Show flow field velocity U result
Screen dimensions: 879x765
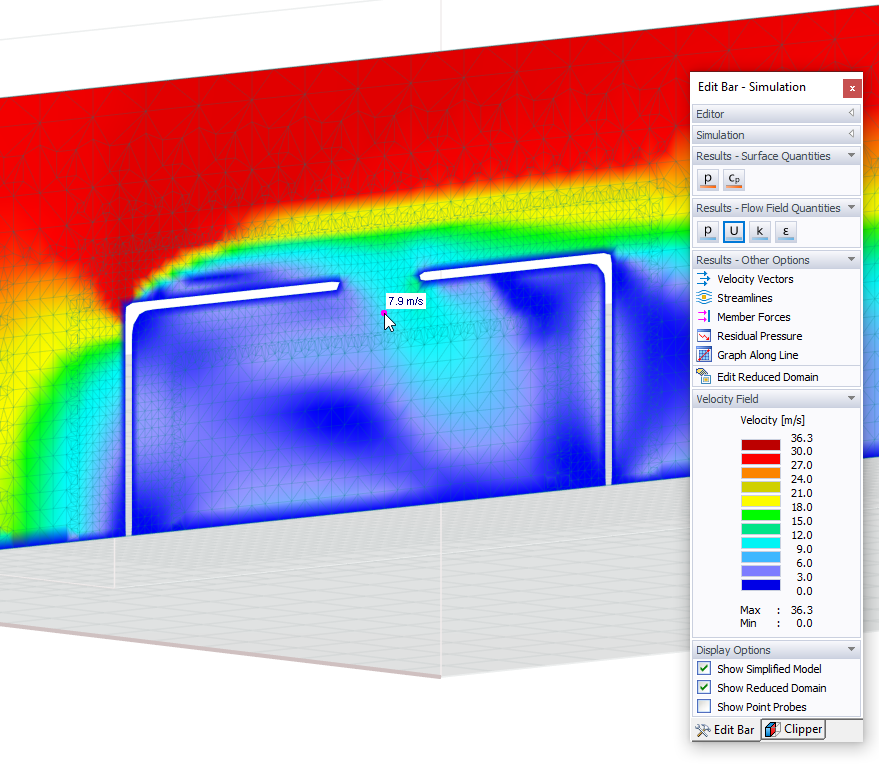734,231
